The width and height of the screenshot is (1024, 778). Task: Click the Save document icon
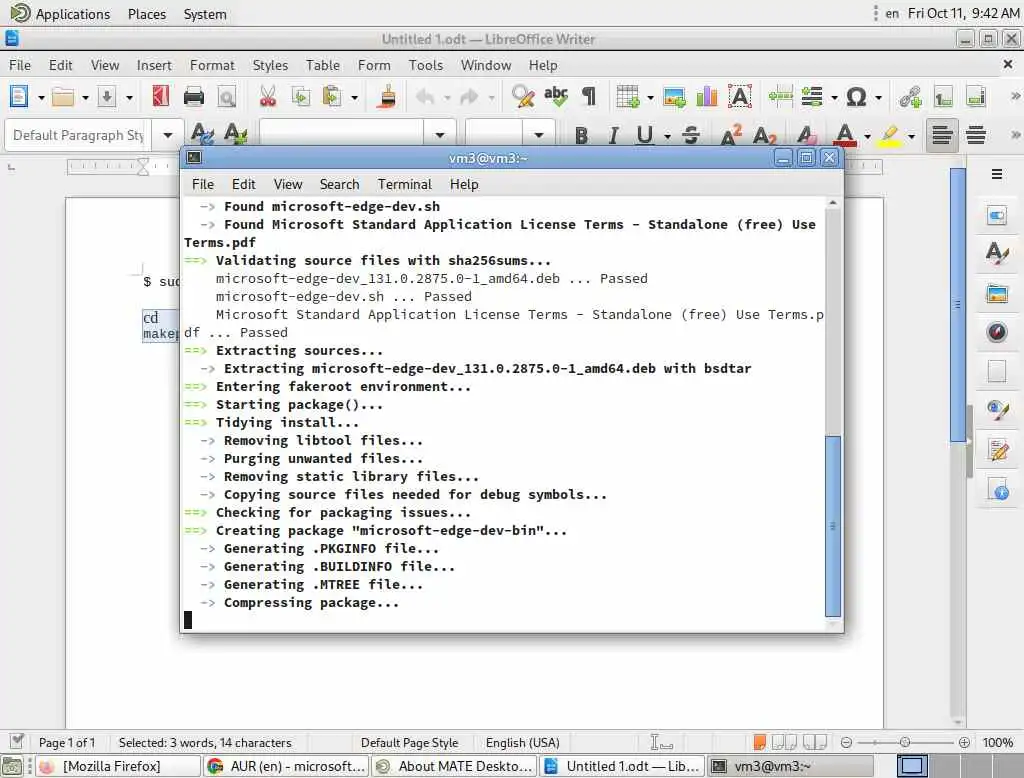106,97
